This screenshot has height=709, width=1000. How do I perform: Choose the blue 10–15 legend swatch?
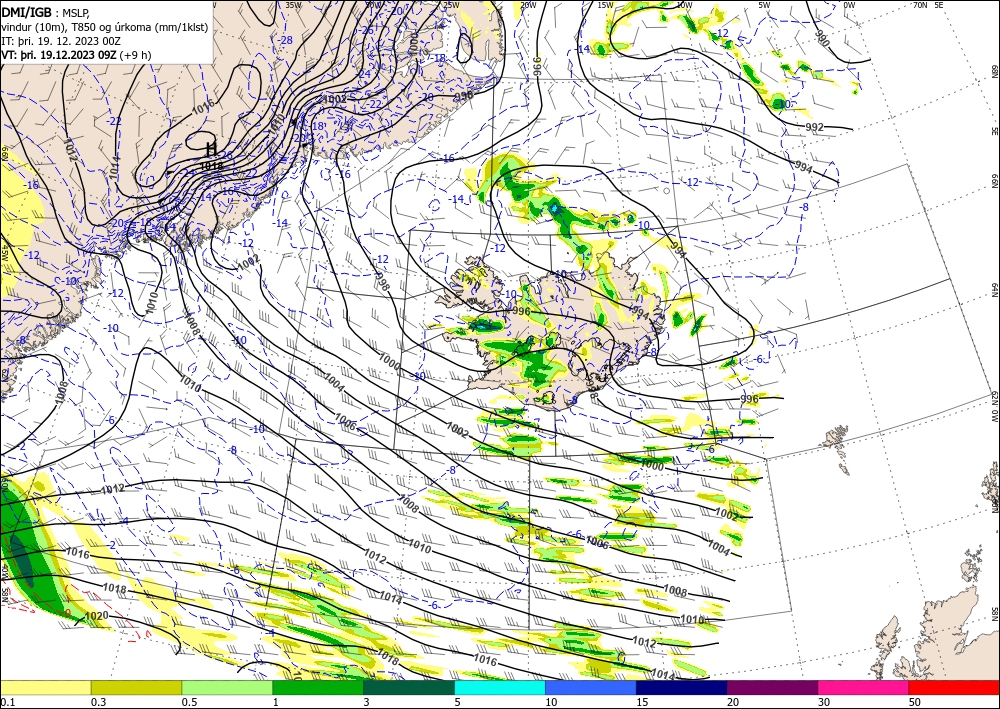coord(591,687)
